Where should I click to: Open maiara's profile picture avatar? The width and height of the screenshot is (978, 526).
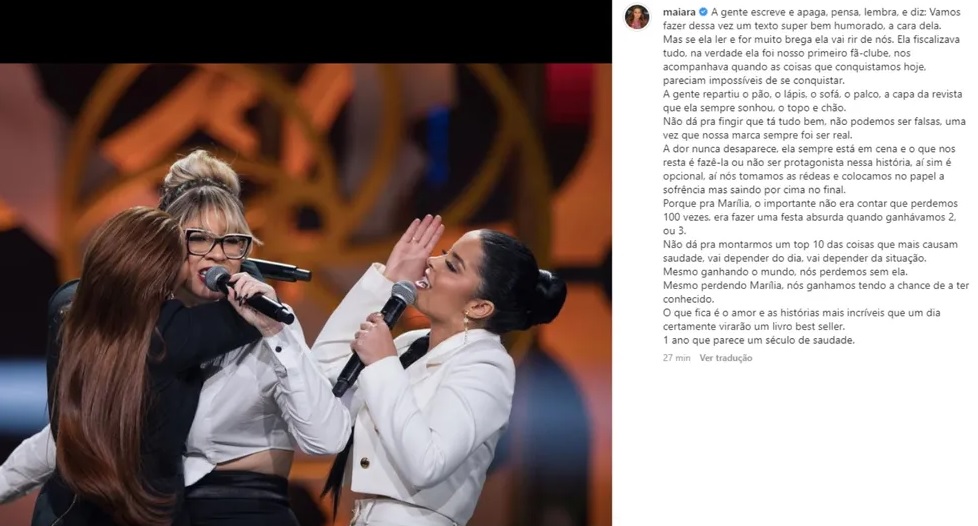click(x=637, y=16)
